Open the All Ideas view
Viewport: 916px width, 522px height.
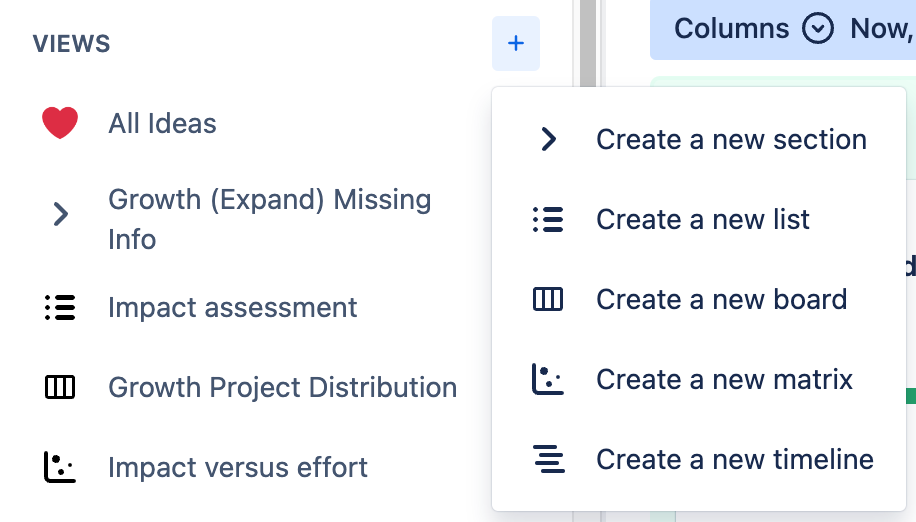pyautogui.click(x=162, y=123)
